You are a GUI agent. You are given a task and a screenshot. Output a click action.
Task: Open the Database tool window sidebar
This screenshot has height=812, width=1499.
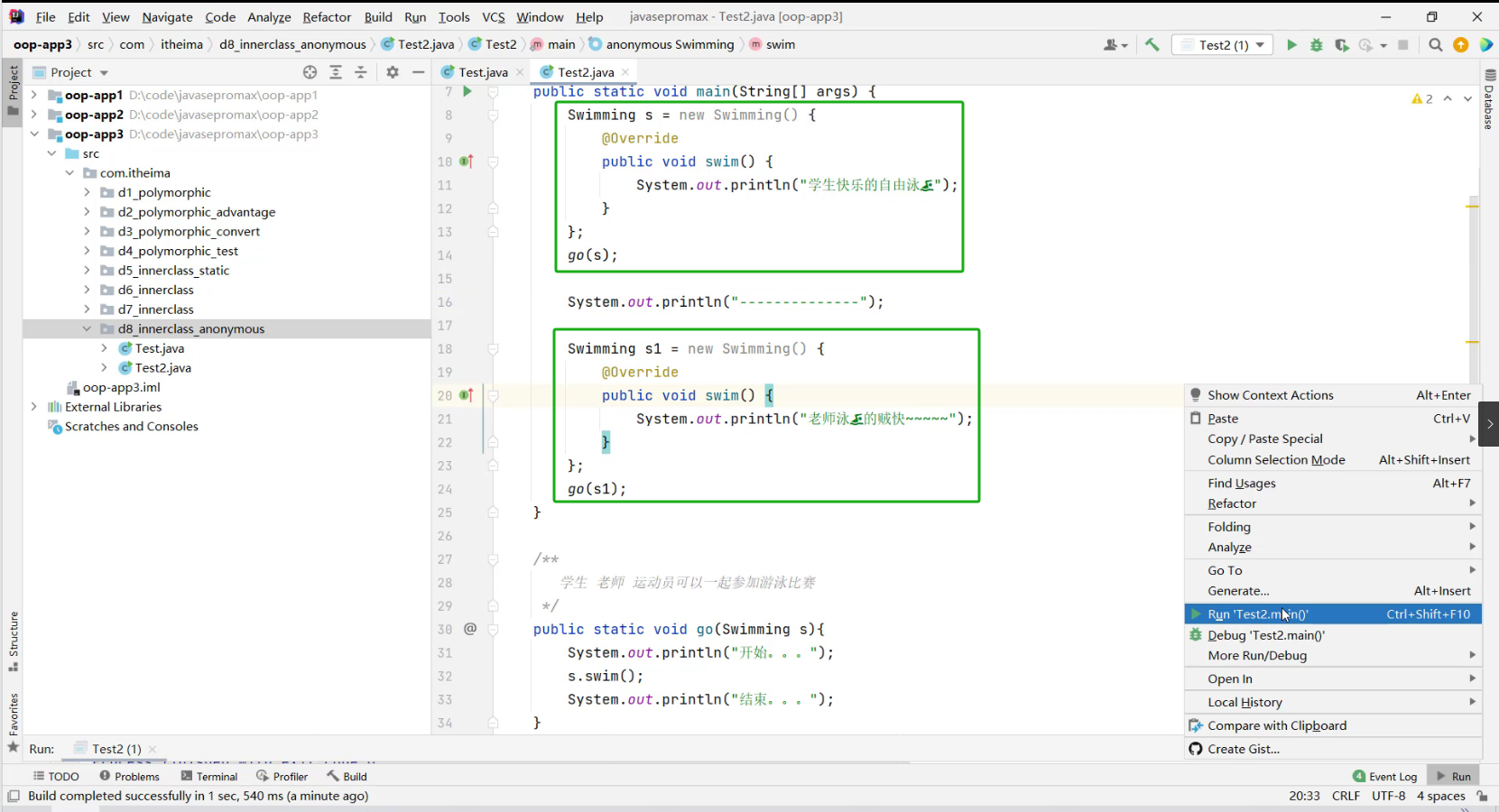click(1489, 99)
